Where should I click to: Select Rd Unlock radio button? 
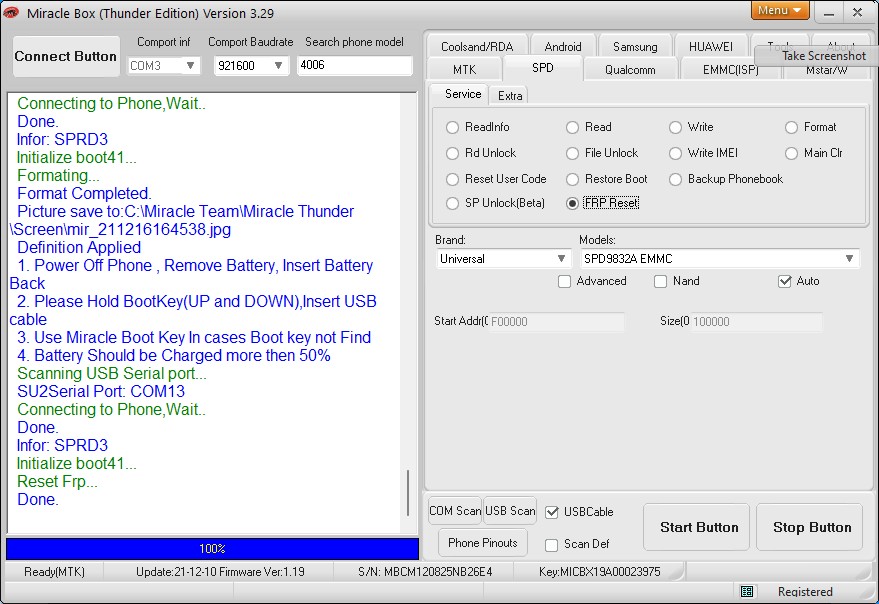pyautogui.click(x=452, y=153)
